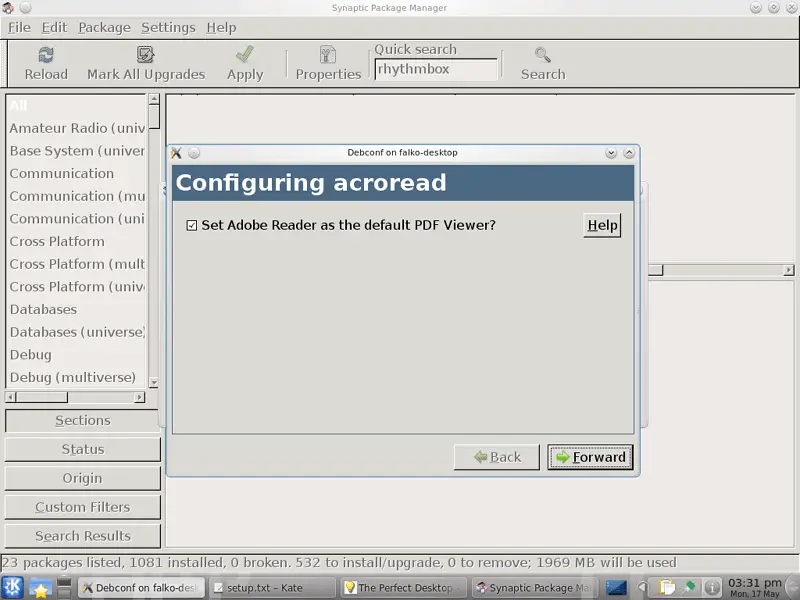Click the info tray icon
Viewport: 800px width, 600px height.
[x=712, y=588]
